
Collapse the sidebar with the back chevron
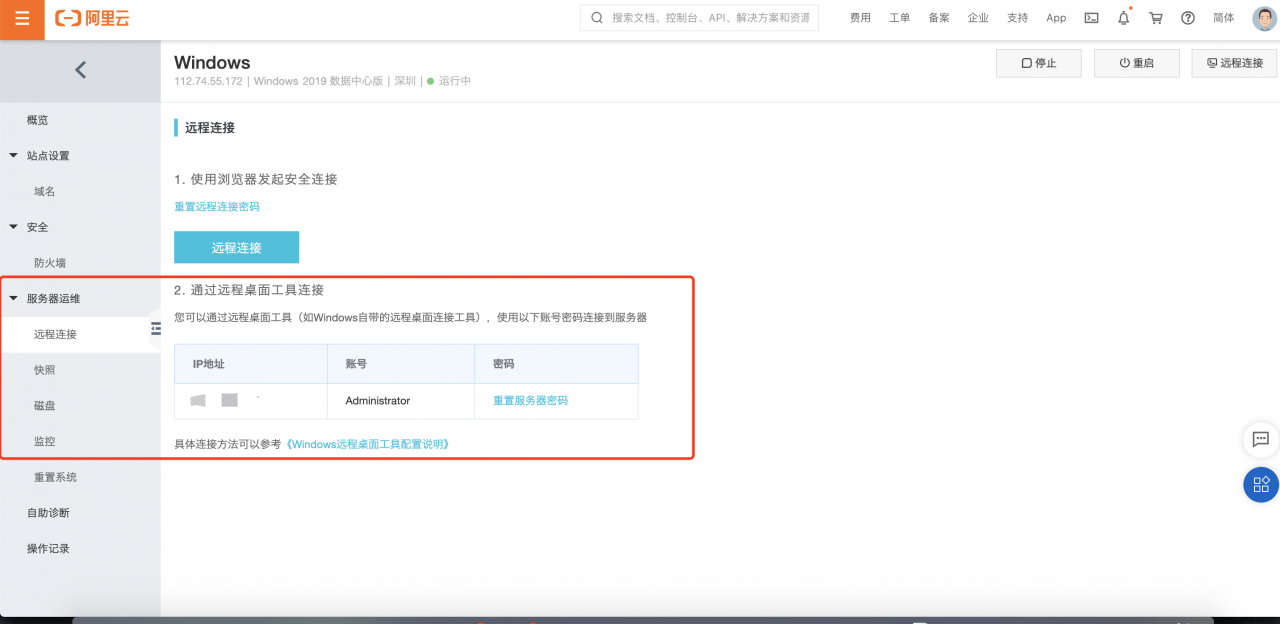81,70
